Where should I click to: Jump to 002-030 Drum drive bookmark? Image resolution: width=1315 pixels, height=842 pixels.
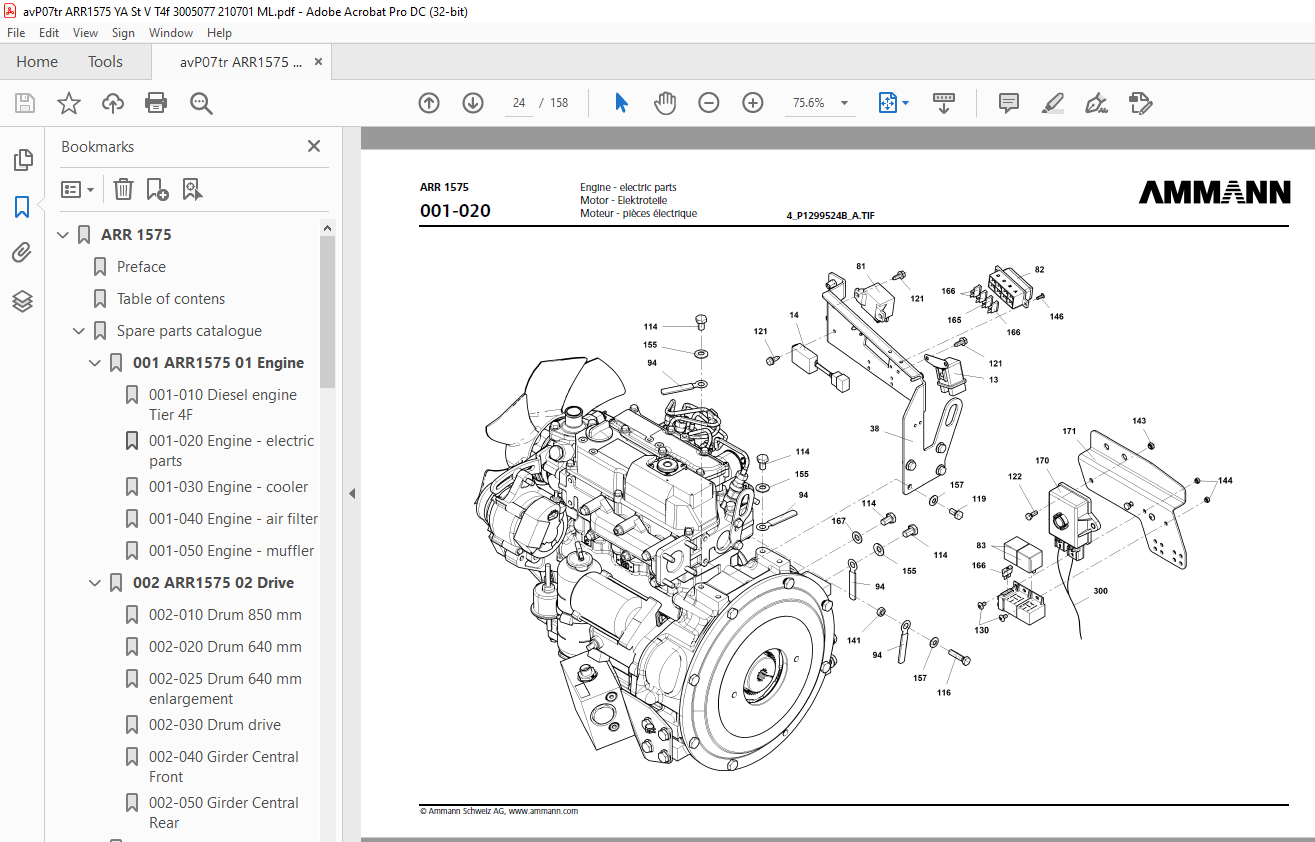click(x=214, y=725)
